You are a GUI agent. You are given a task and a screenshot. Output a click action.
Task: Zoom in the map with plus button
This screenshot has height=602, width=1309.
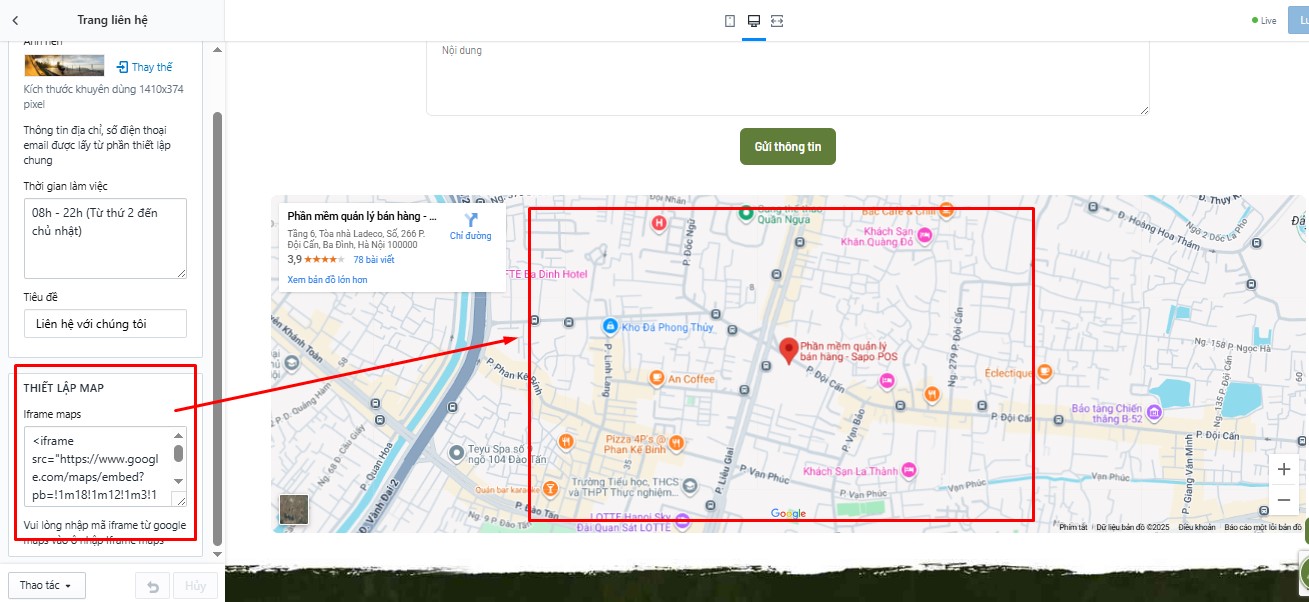(1284, 469)
